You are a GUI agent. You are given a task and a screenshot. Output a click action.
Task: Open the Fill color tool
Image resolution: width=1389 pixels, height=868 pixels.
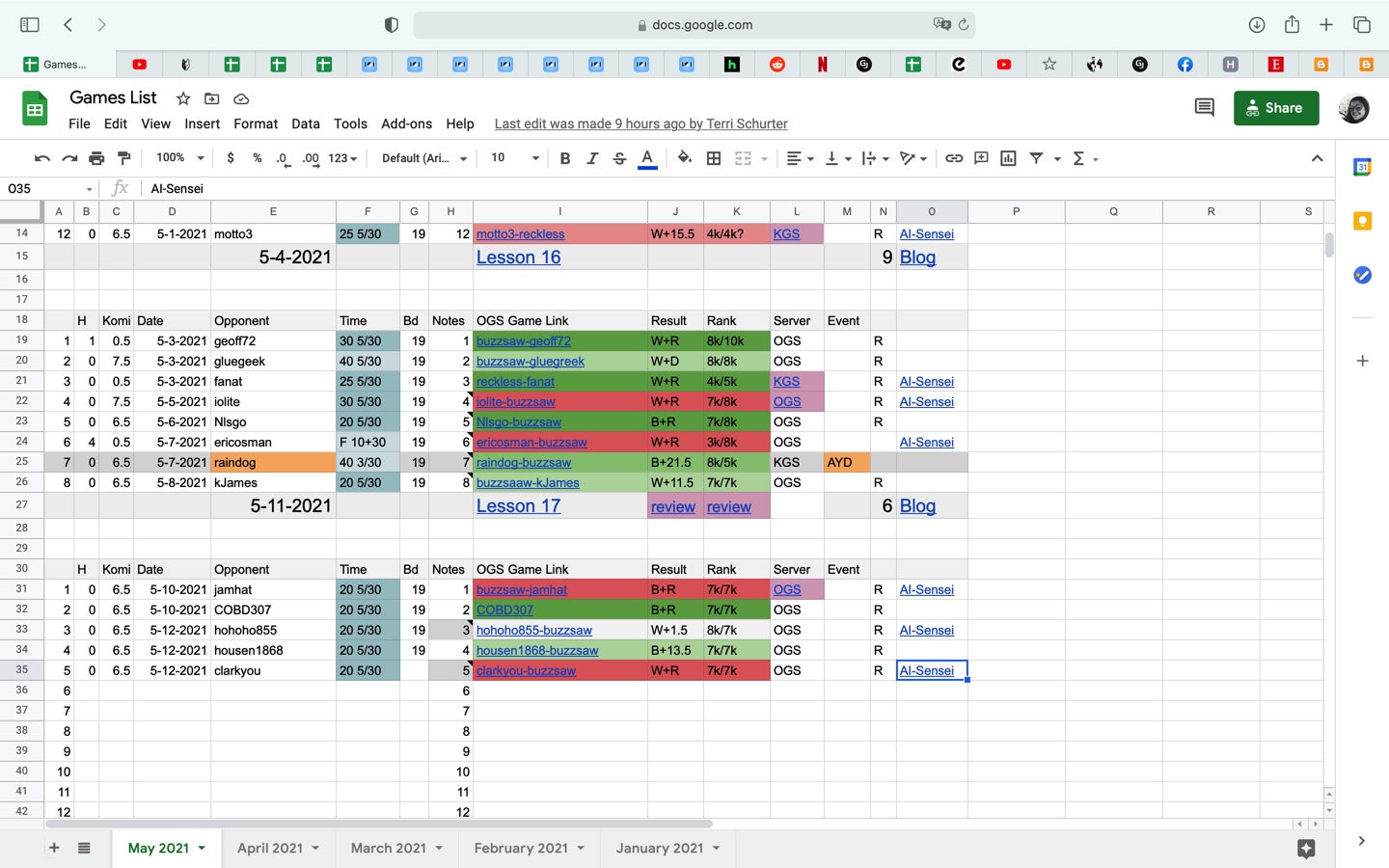pos(683,158)
